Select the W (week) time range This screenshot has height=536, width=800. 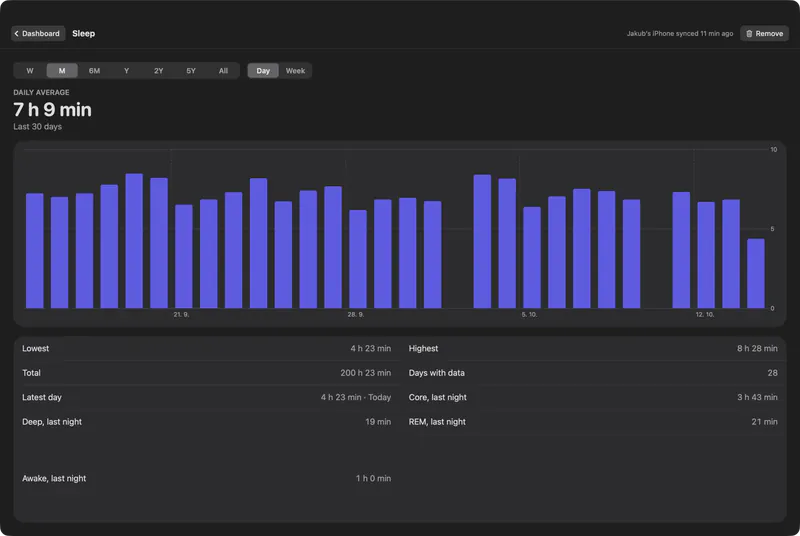(30, 71)
